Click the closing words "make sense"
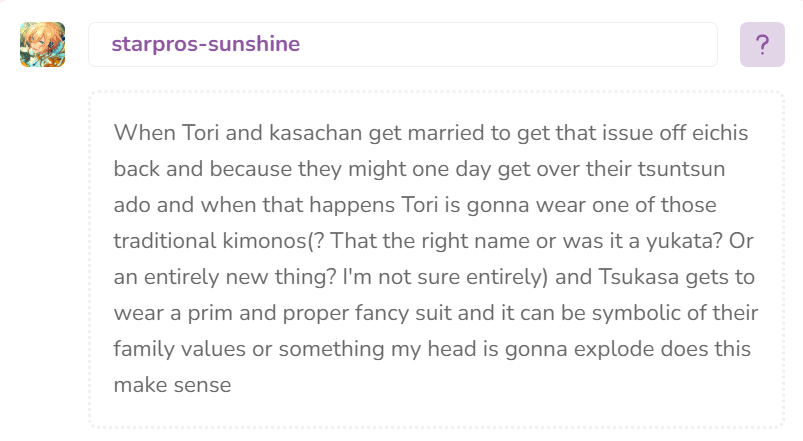The height and width of the screenshot is (441, 803). tap(172, 384)
